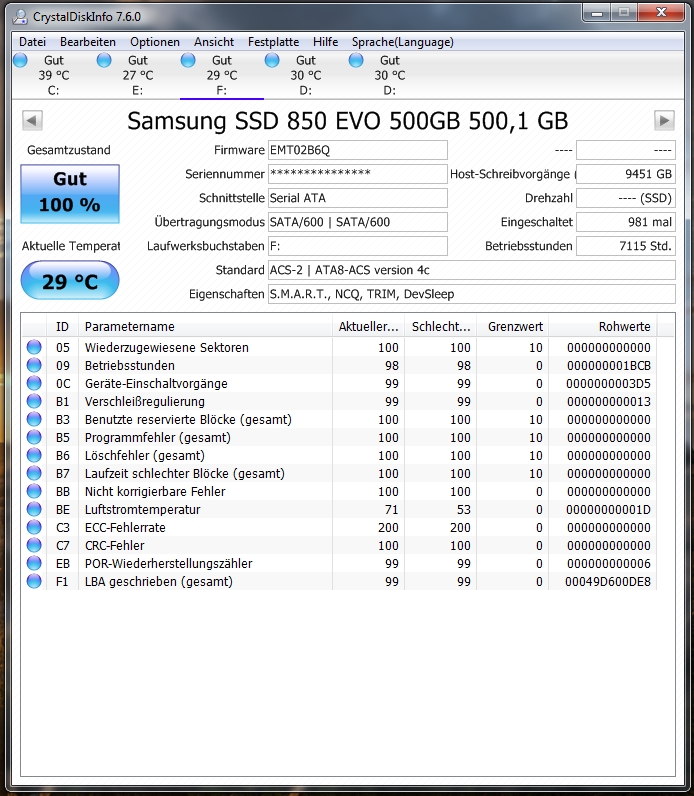The height and width of the screenshot is (796, 694).
Task: Click the Schnittstelle field Serial ATA
Action: tap(358, 198)
